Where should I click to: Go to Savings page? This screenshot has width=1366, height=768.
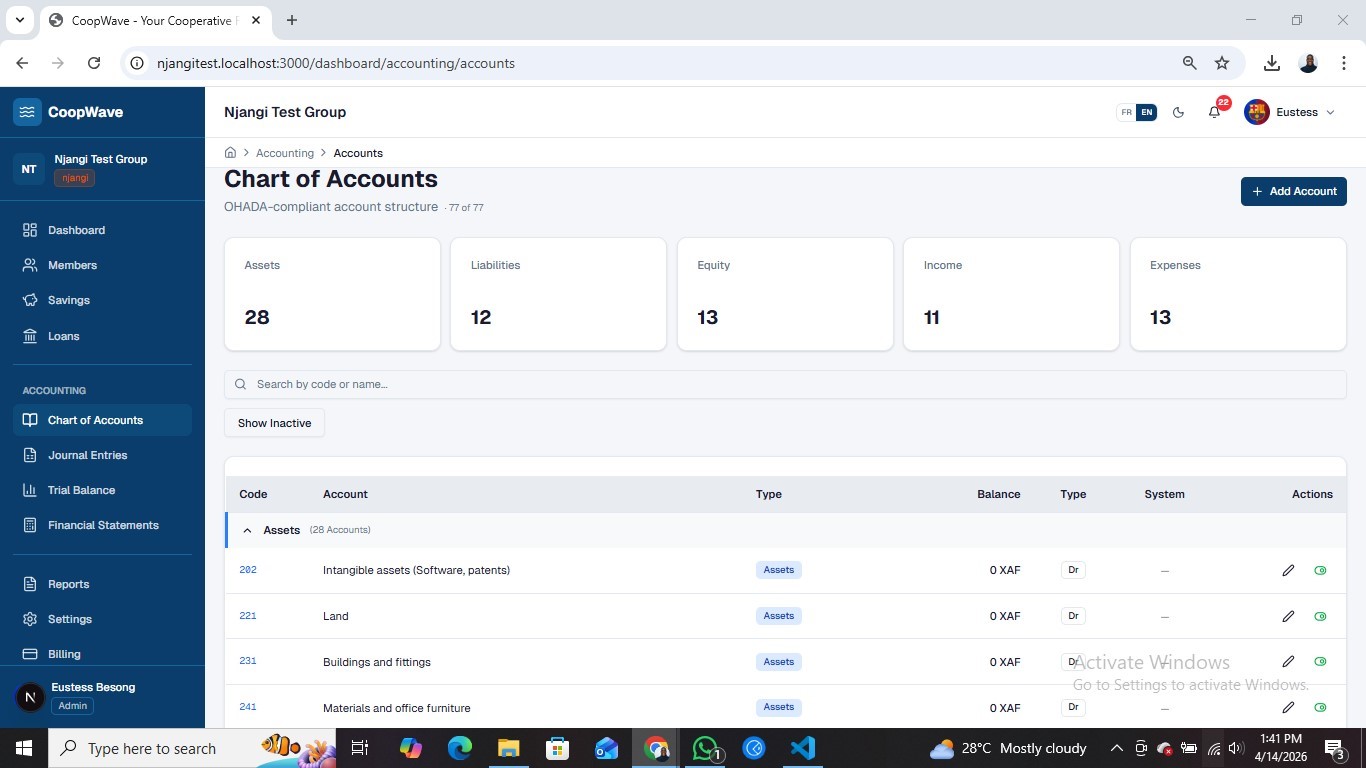pyautogui.click(x=68, y=300)
